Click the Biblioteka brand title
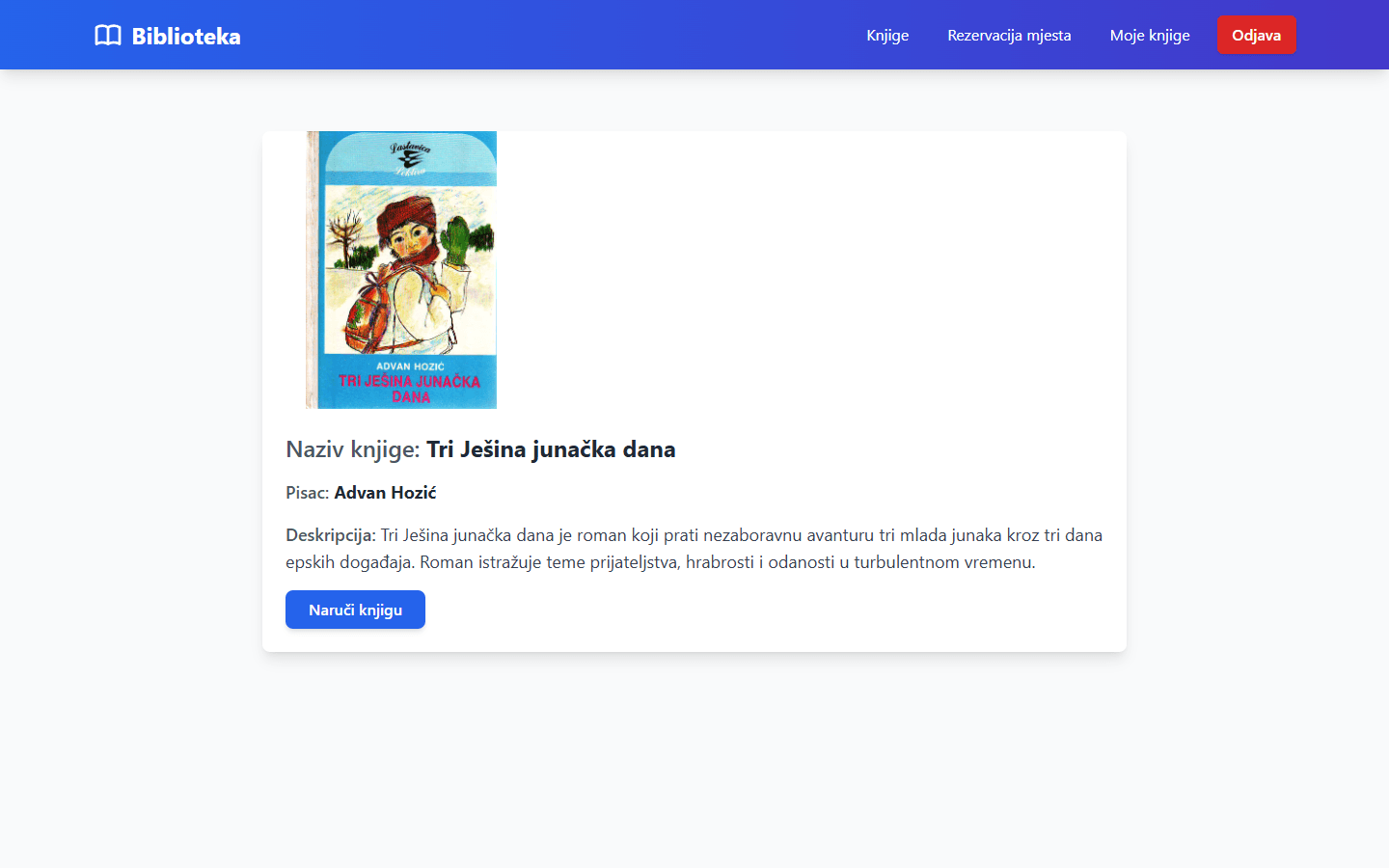 186,36
